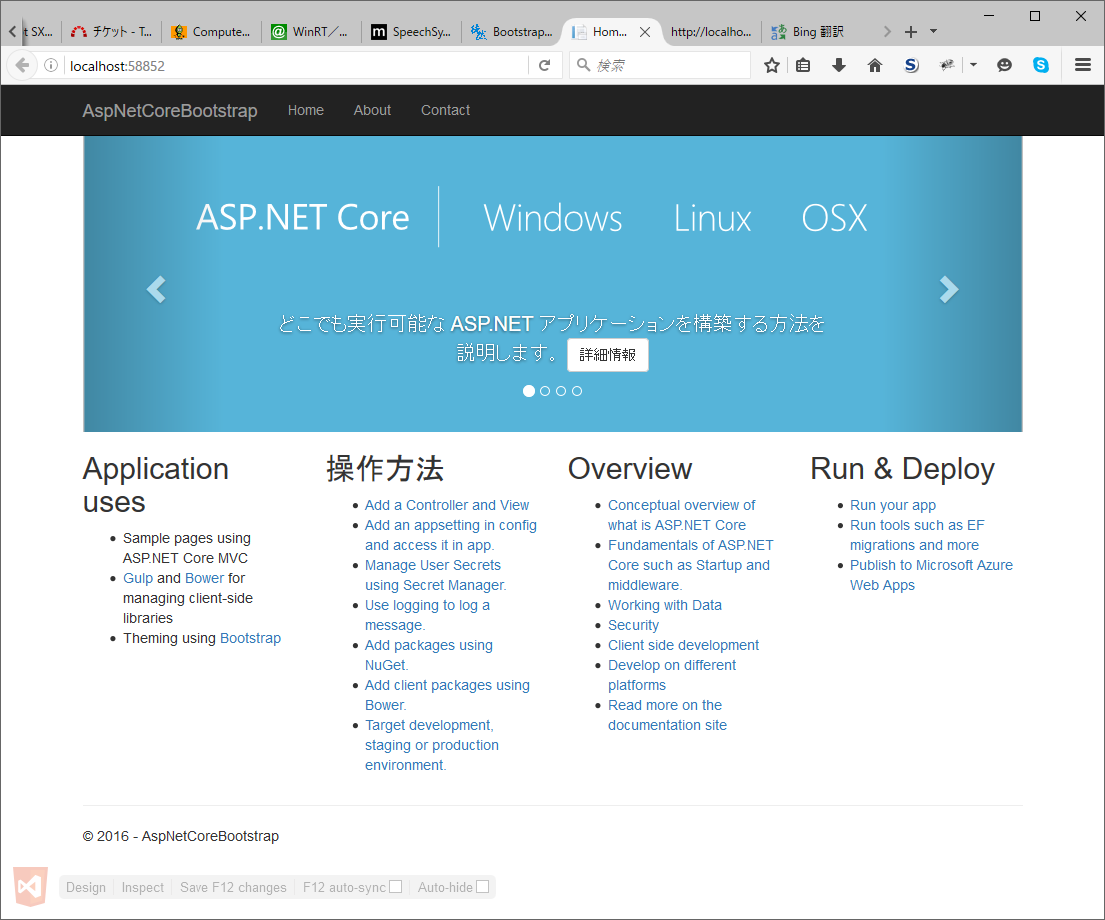Click the chat smiley face icon
The image size is (1105, 920).
(x=1004, y=66)
